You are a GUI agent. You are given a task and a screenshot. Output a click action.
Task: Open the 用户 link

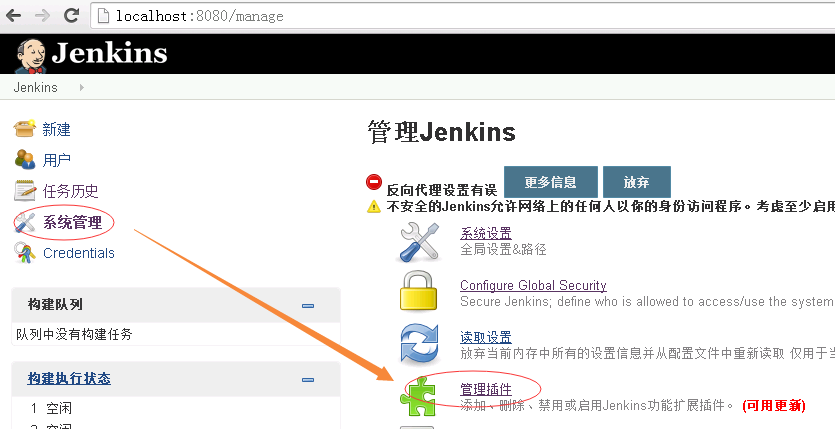click(56, 160)
